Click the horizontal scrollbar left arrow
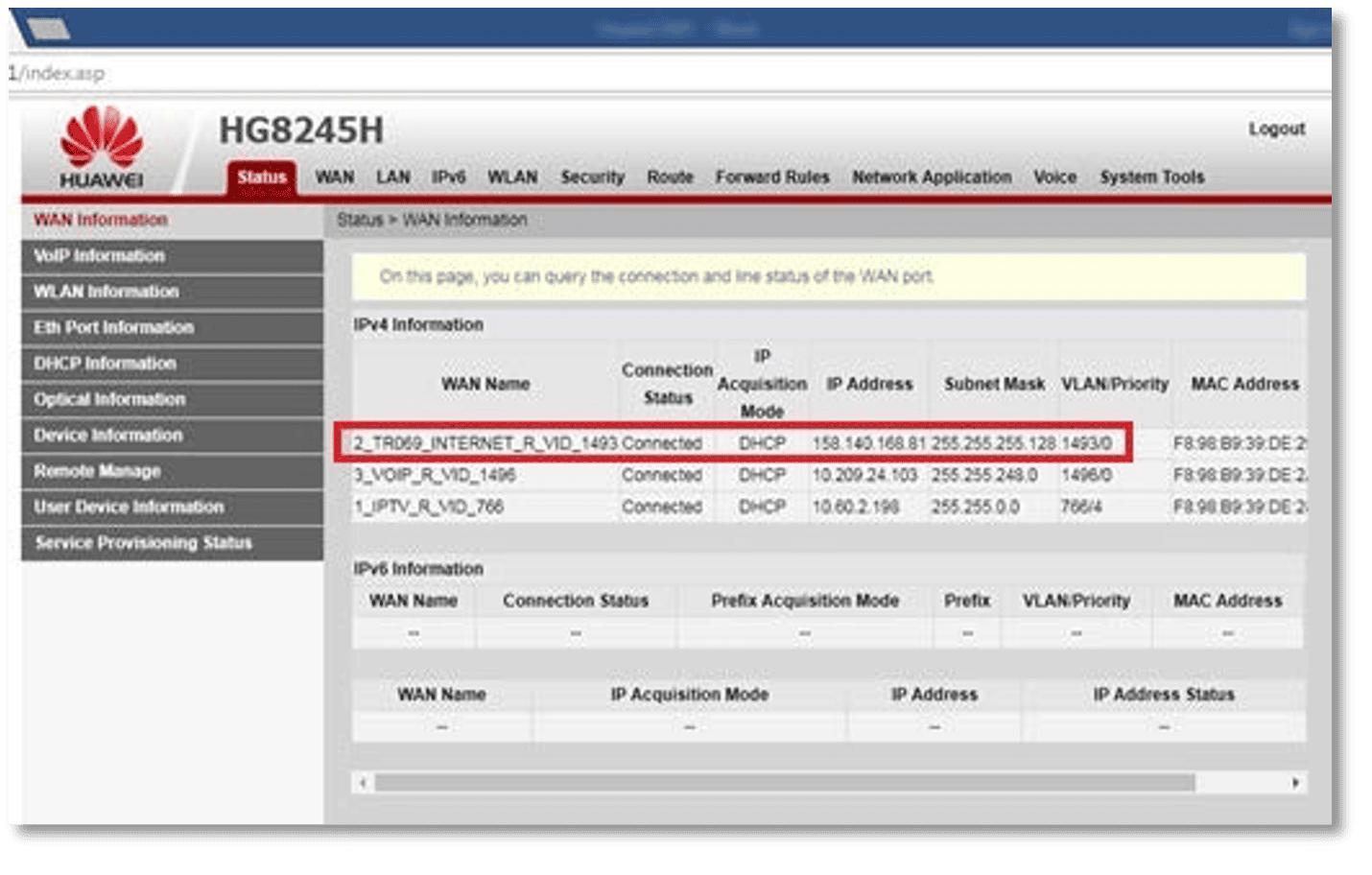Viewport: 1372px width, 875px height. tap(363, 783)
